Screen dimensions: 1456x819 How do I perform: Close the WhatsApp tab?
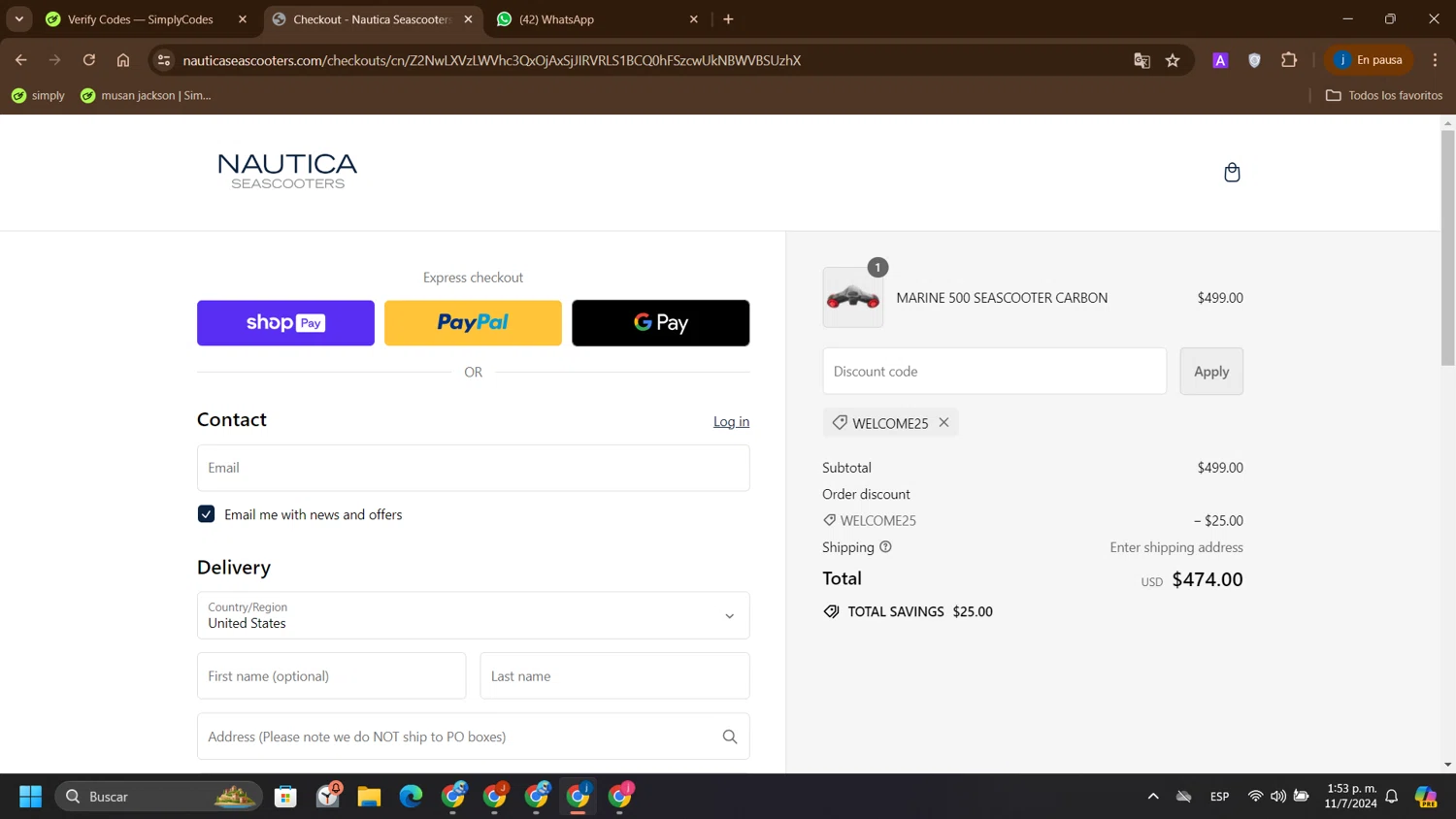click(x=693, y=18)
